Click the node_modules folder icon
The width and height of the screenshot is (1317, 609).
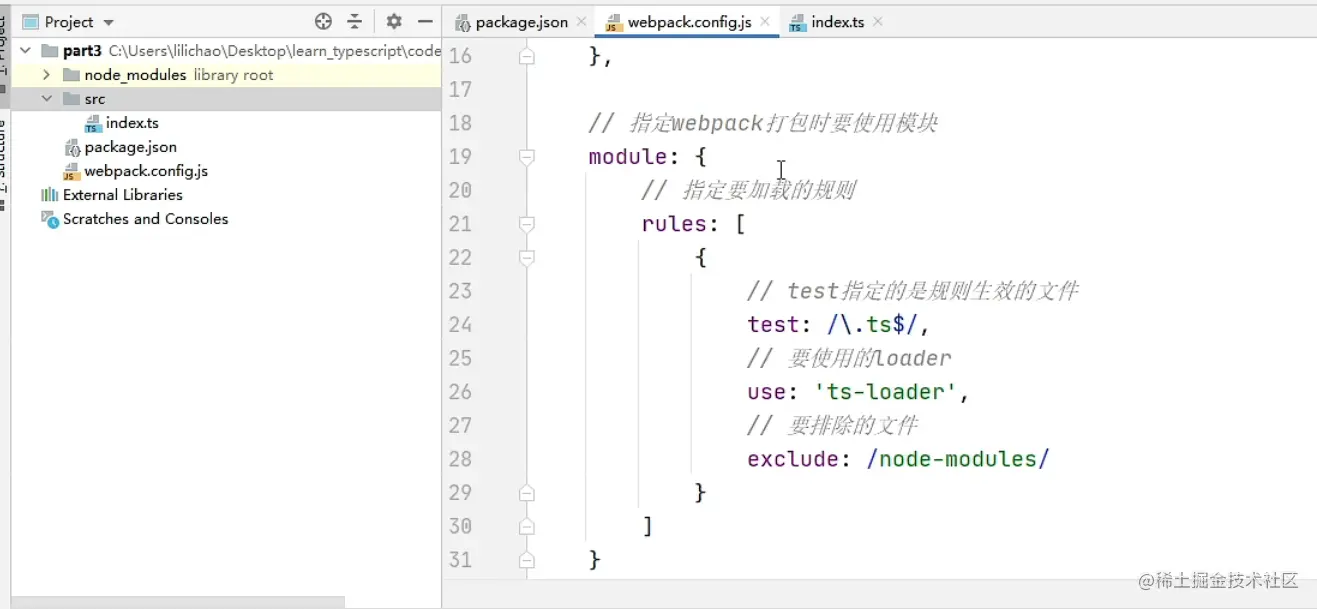coord(71,75)
